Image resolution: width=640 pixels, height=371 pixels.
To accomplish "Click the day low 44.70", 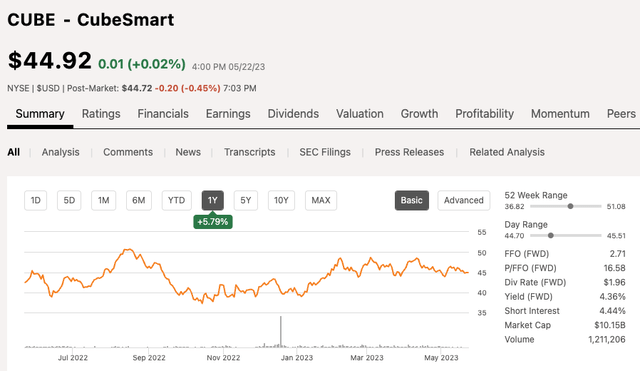I will tap(514, 236).
